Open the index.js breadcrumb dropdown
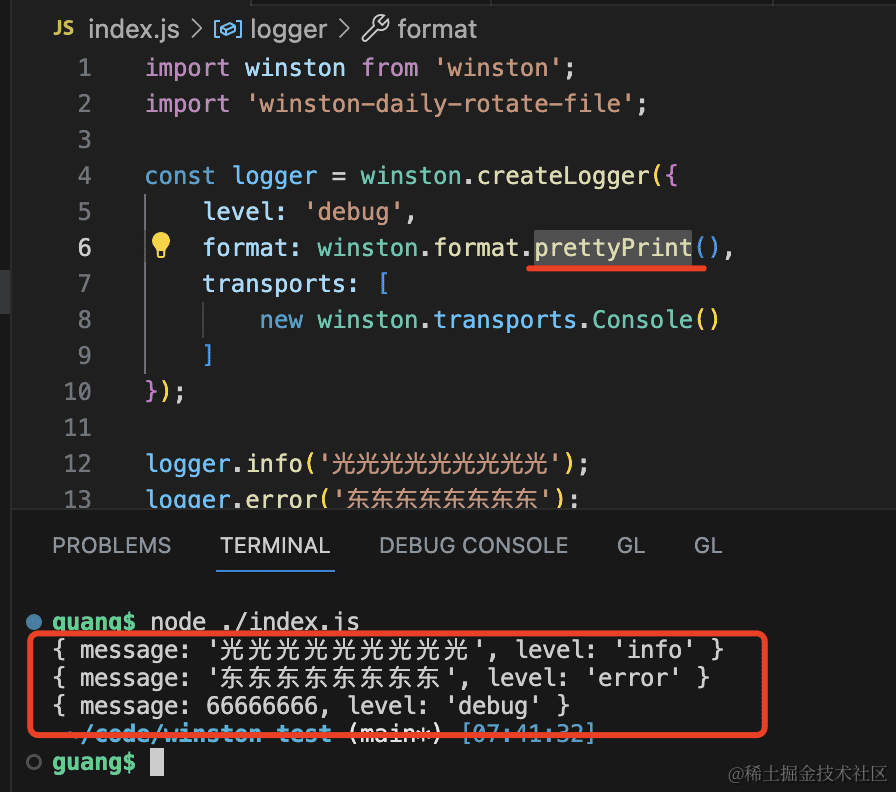896x792 pixels. coord(133,30)
